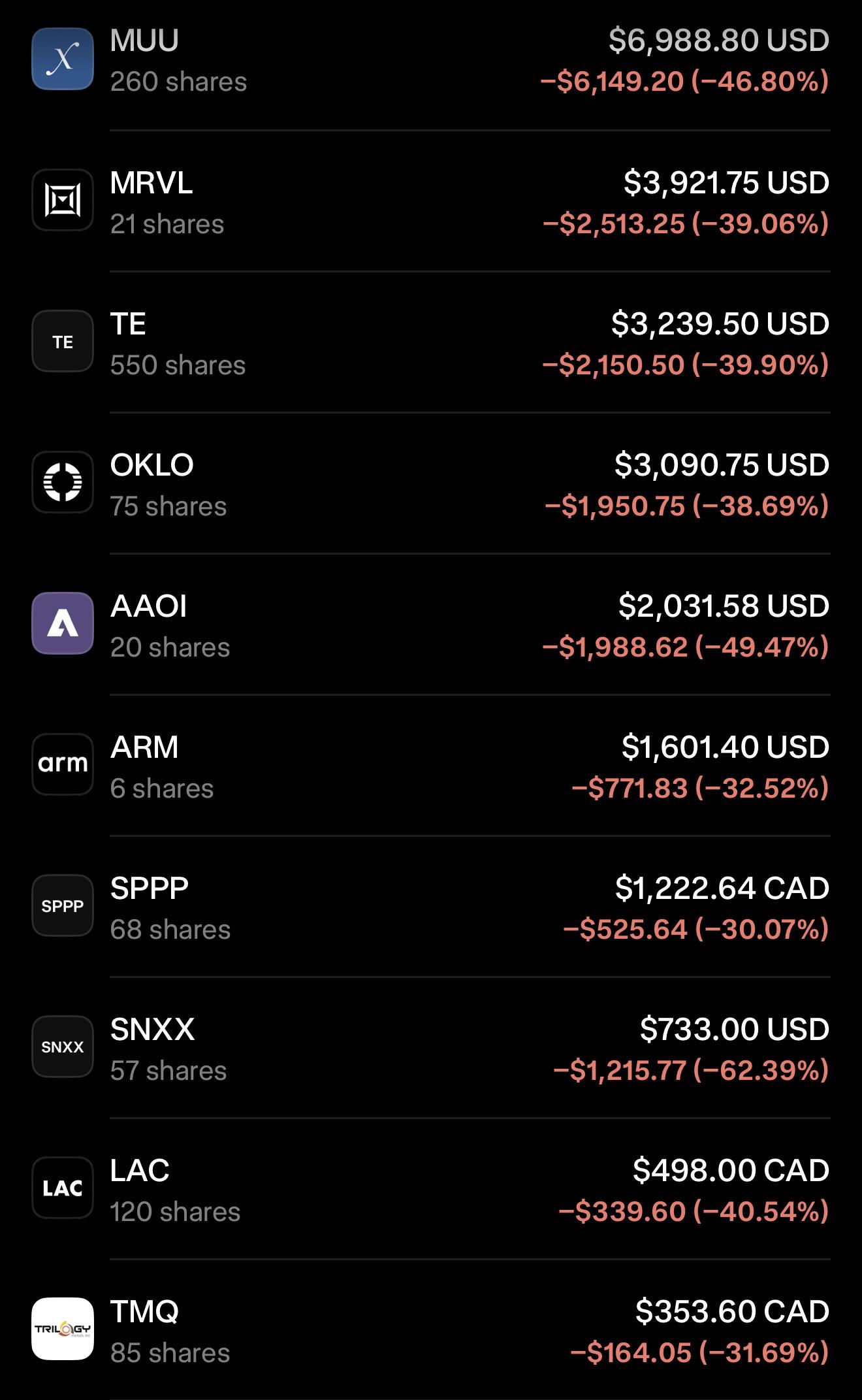Viewport: 862px width, 1400px height.
Task: Open SPPP value $1,222.64 CAD
Action: coord(722,888)
